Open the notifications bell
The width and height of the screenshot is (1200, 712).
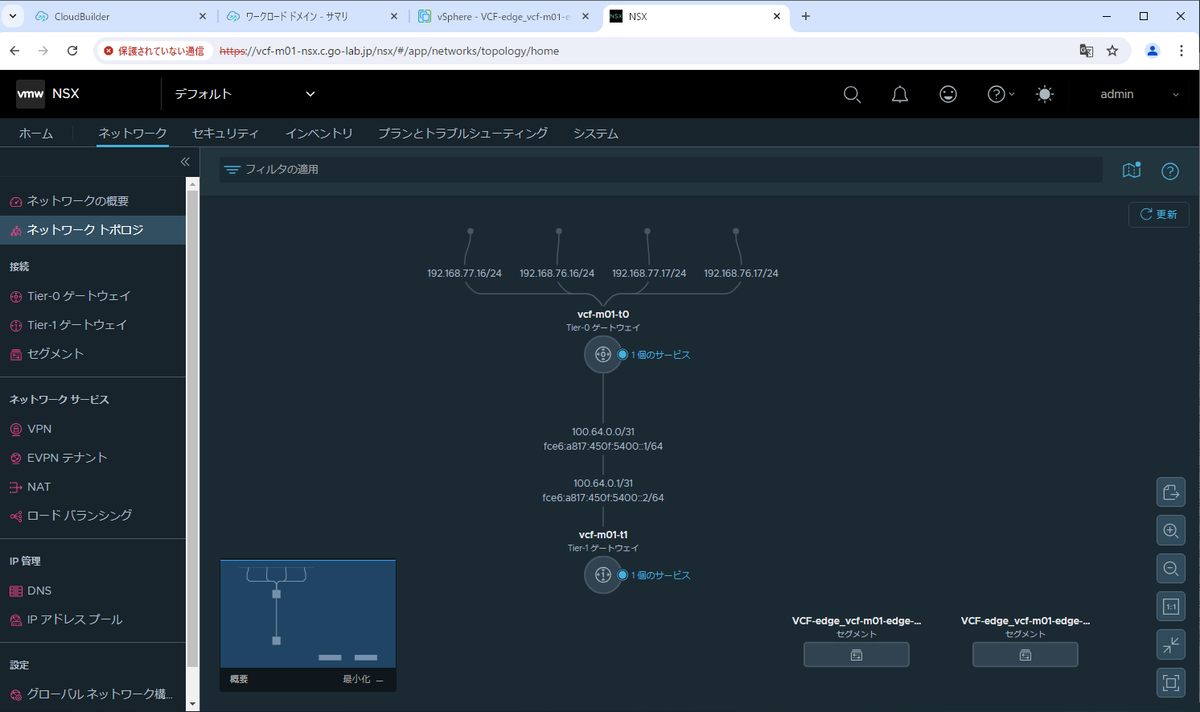[900, 94]
